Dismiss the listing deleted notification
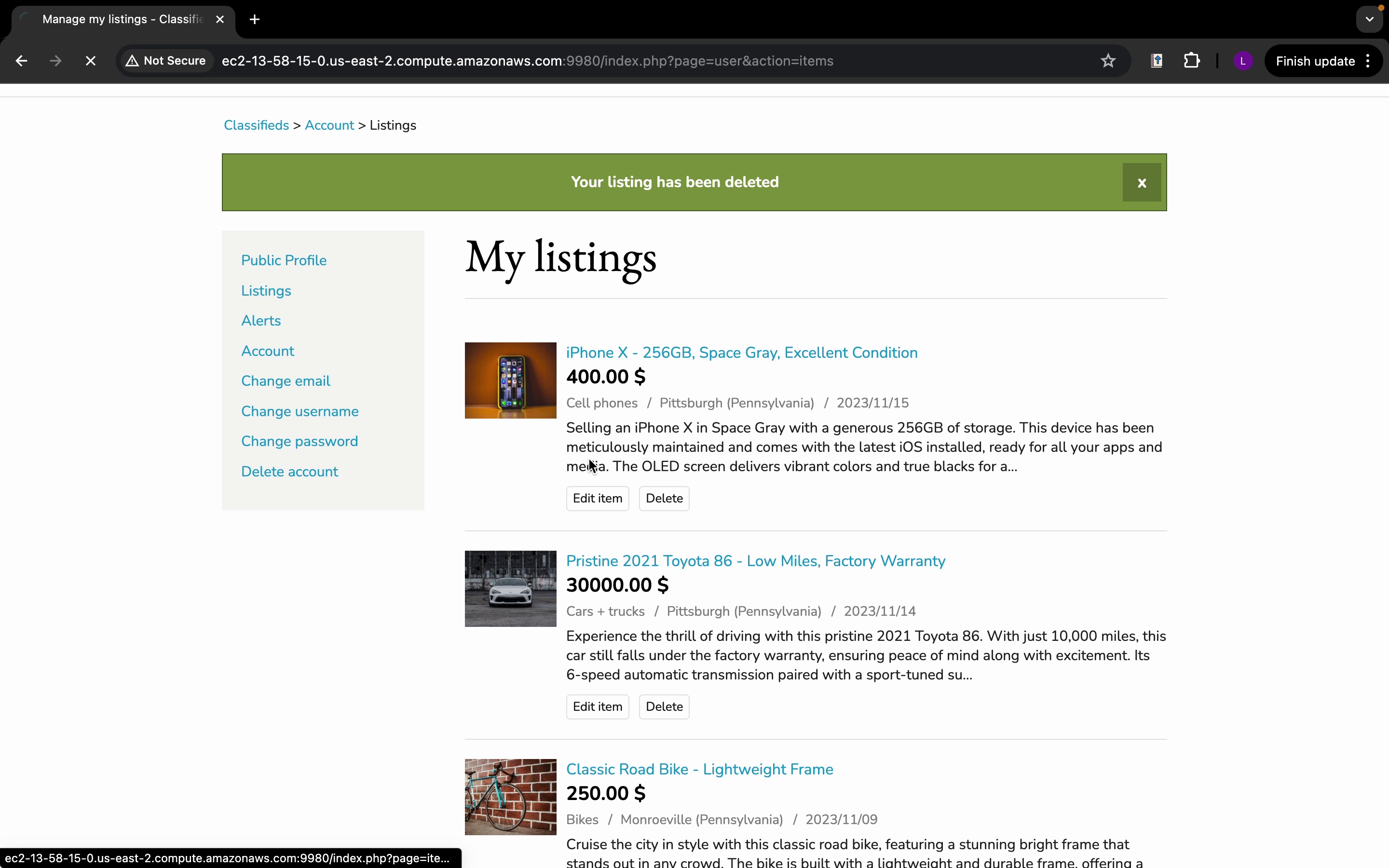The image size is (1389, 868). [x=1141, y=183]
